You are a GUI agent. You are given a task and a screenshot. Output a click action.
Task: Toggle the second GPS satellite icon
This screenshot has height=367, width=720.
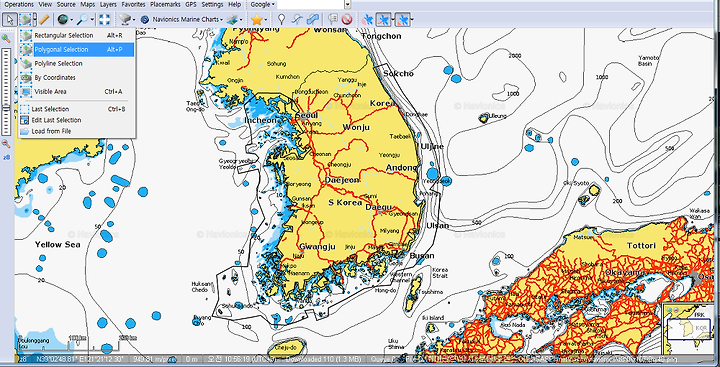(x=383, y=19)
